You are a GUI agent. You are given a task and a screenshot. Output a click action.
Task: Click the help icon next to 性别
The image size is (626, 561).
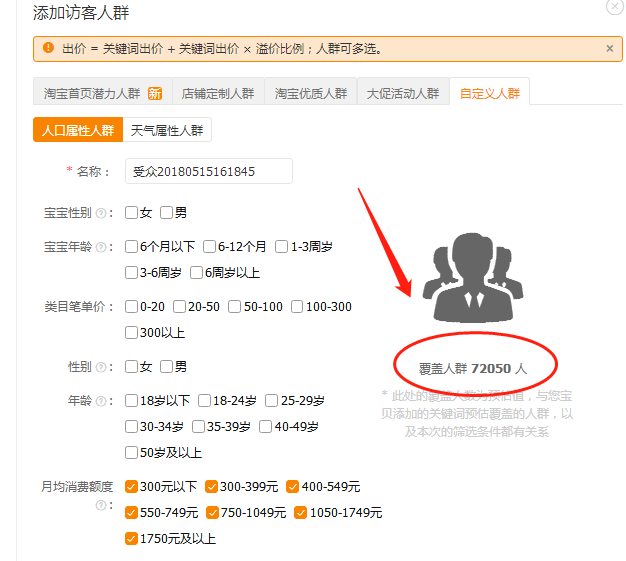[x=101, y=367]
